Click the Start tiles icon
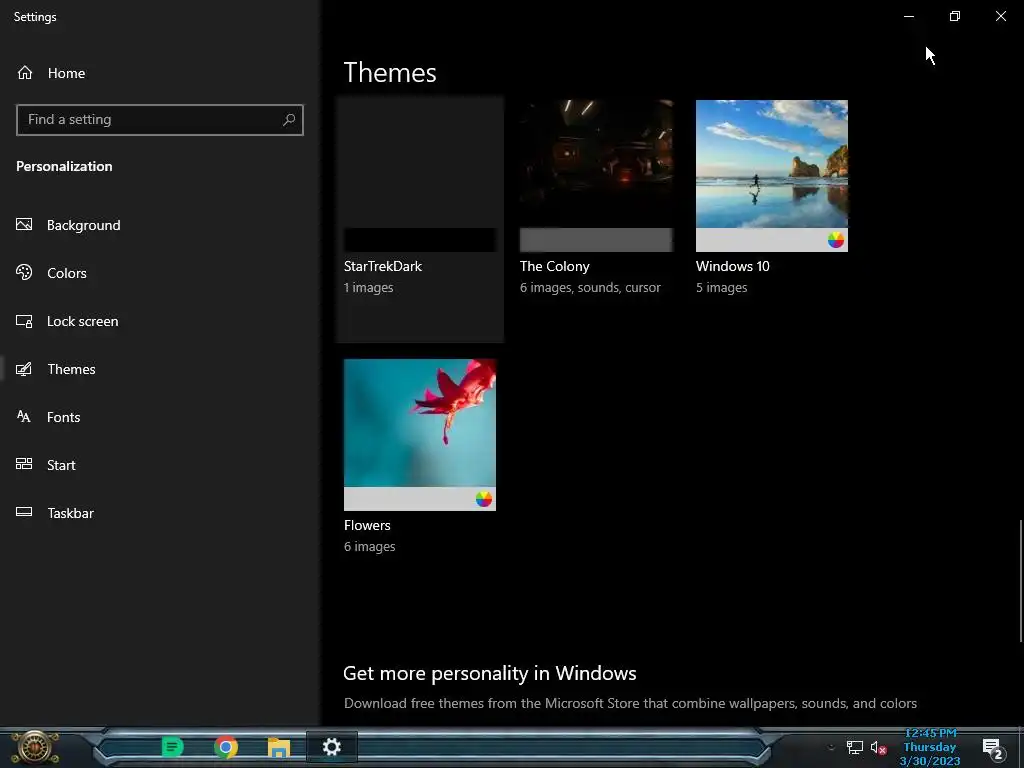Viewport: 1024px width, 768px height. click(x=24, y=464)
